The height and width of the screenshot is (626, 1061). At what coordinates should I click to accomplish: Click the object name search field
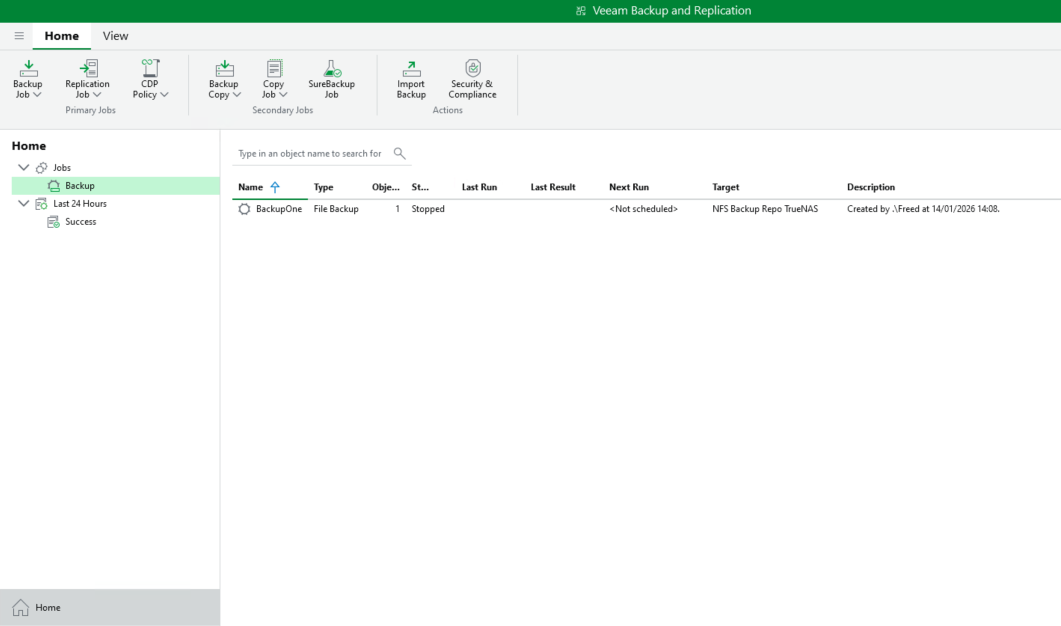tap(310, 154)
